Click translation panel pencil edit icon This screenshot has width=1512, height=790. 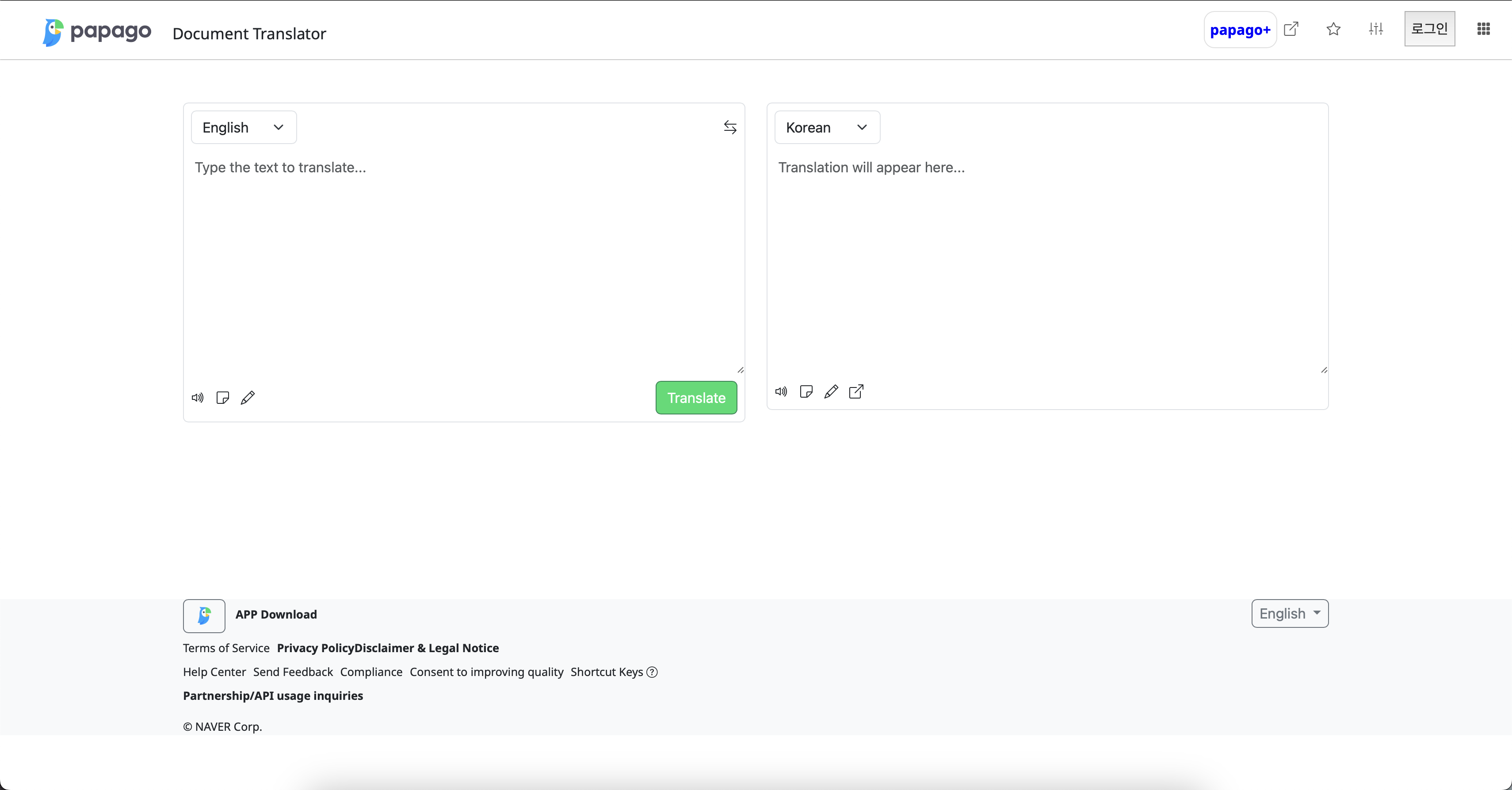[x=831, y=391]
